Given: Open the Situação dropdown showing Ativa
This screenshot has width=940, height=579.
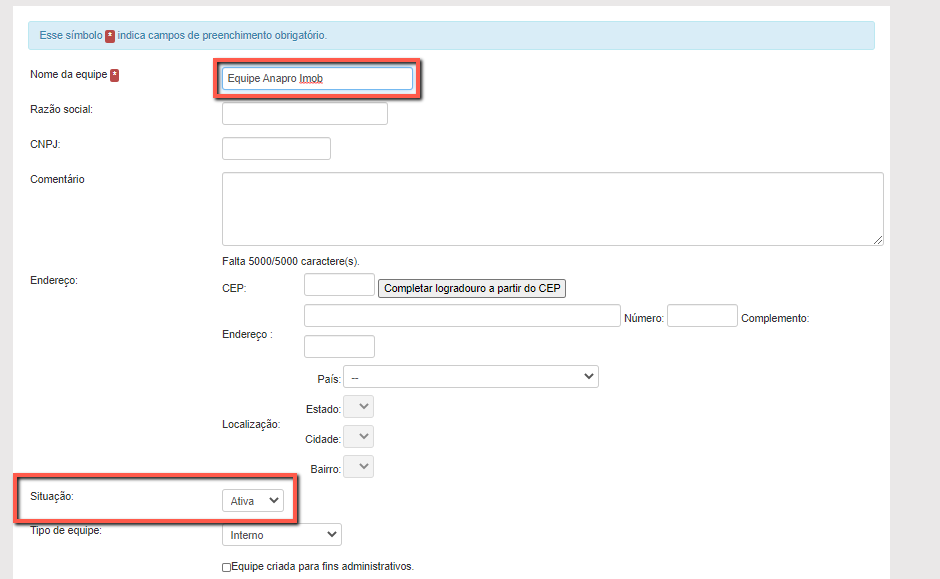Looking at the screenshot, I should point(253,501).
